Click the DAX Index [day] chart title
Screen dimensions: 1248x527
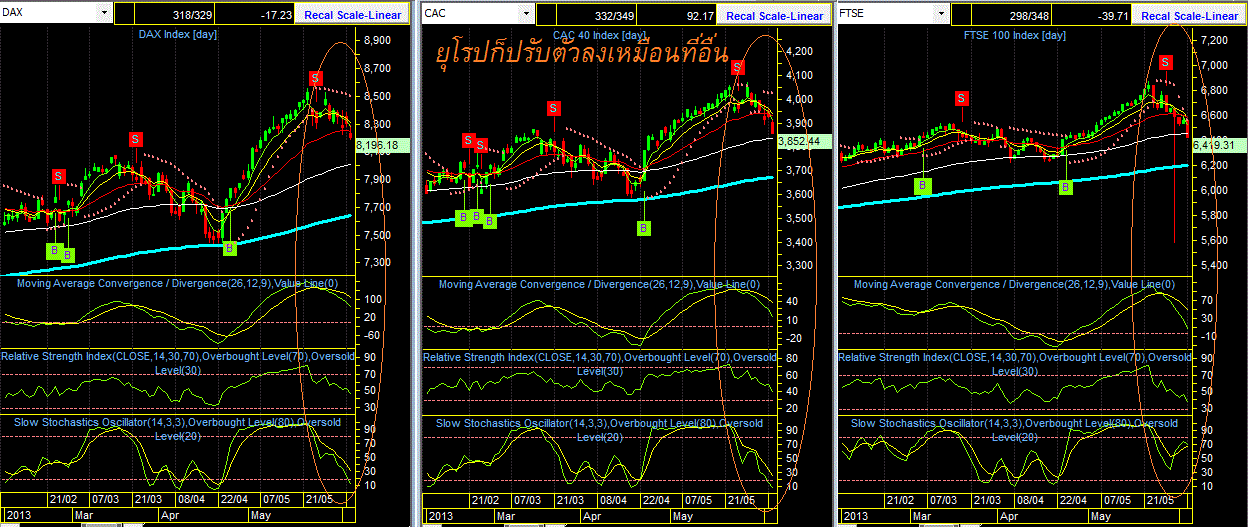point(178,35)
